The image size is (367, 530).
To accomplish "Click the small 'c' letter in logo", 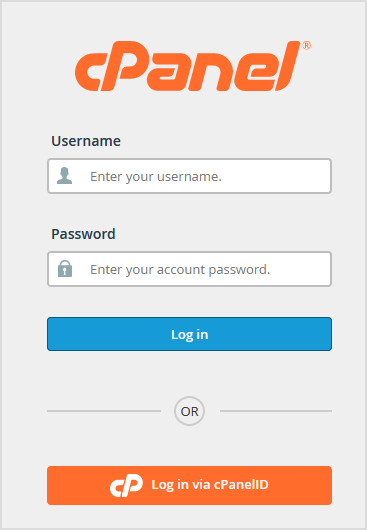I will tap(89, 72).
